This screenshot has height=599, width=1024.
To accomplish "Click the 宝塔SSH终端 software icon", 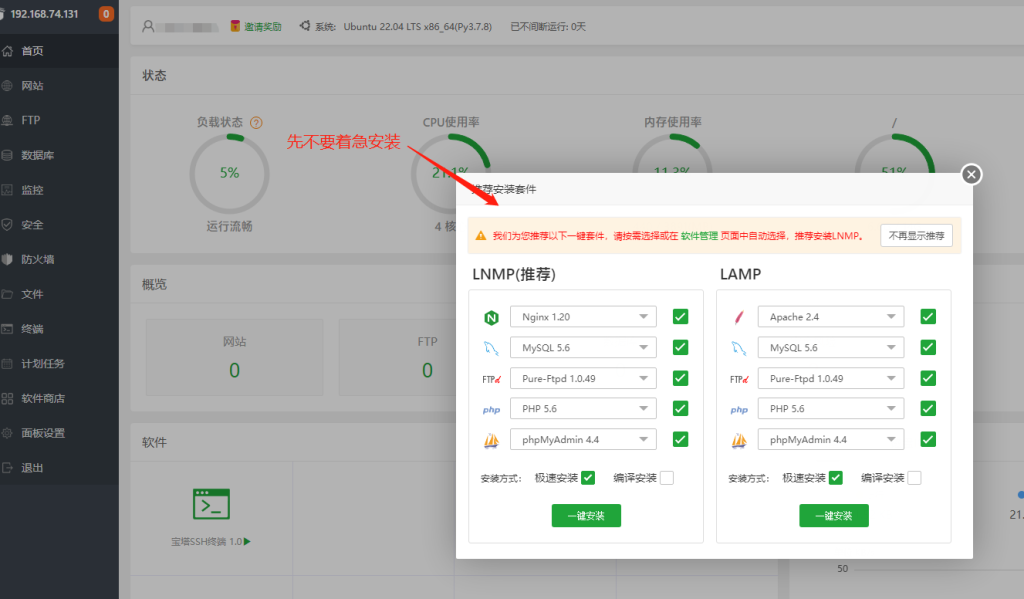I will [x=211, y=504].
